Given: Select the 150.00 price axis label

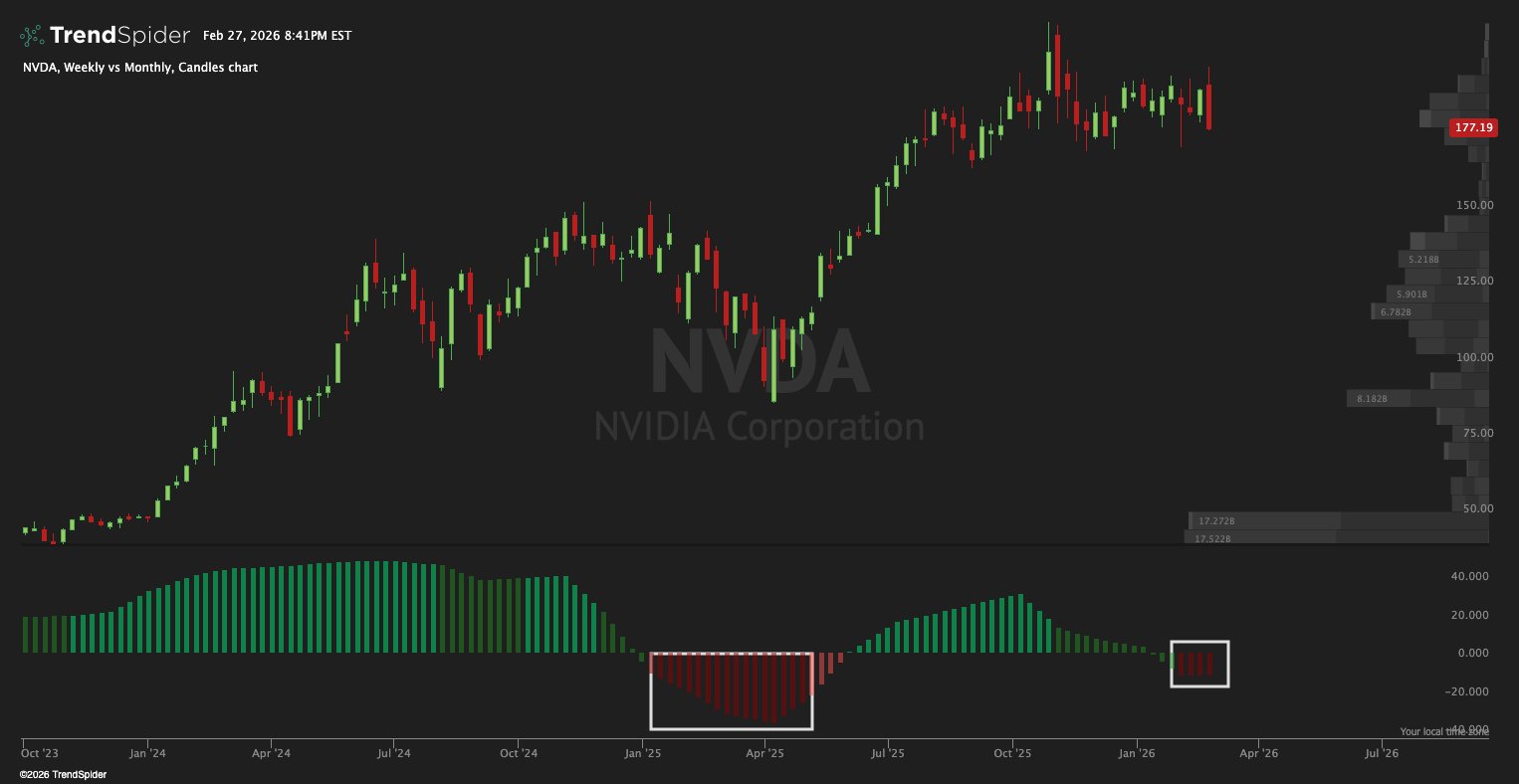Looking at the screenshot, I should [1473, 205].
